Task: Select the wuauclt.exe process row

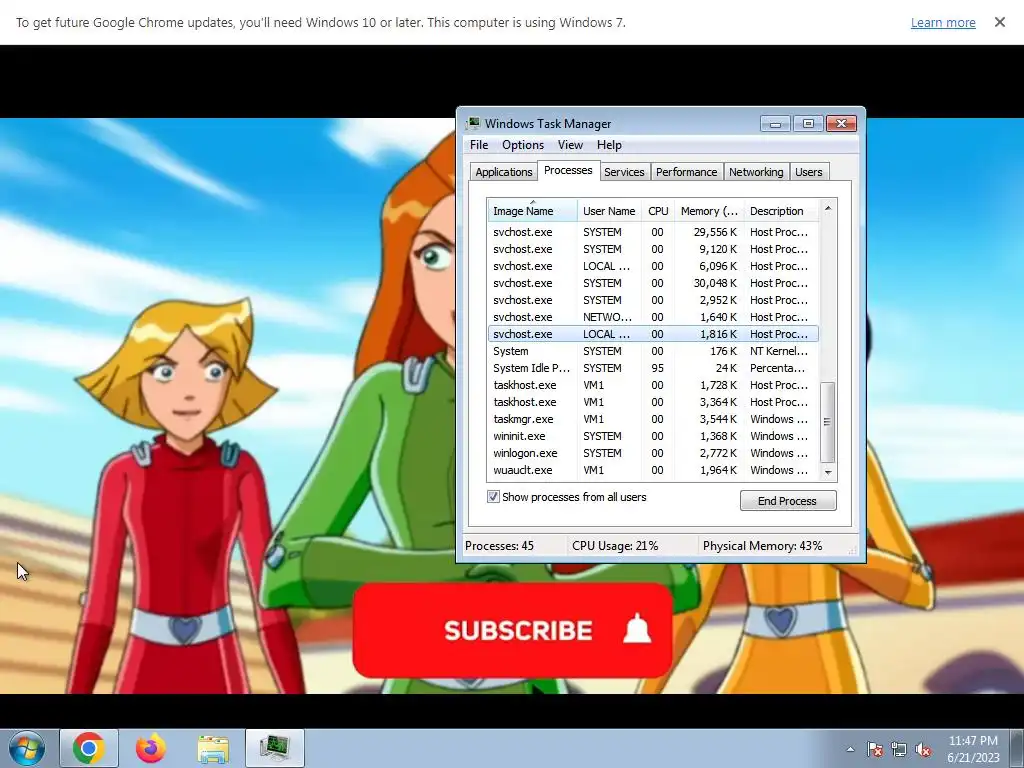Action: click(653, 470)
